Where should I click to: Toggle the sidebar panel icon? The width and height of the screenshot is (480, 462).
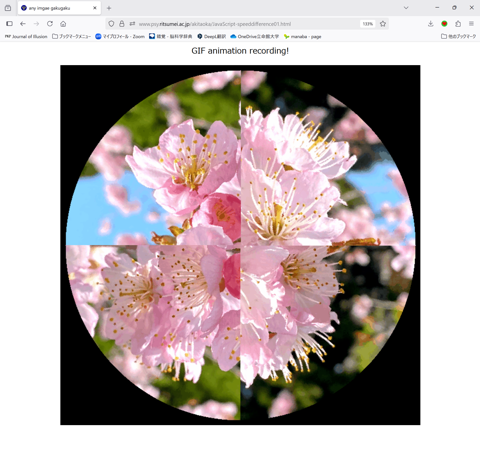click(x=9, y=24)
